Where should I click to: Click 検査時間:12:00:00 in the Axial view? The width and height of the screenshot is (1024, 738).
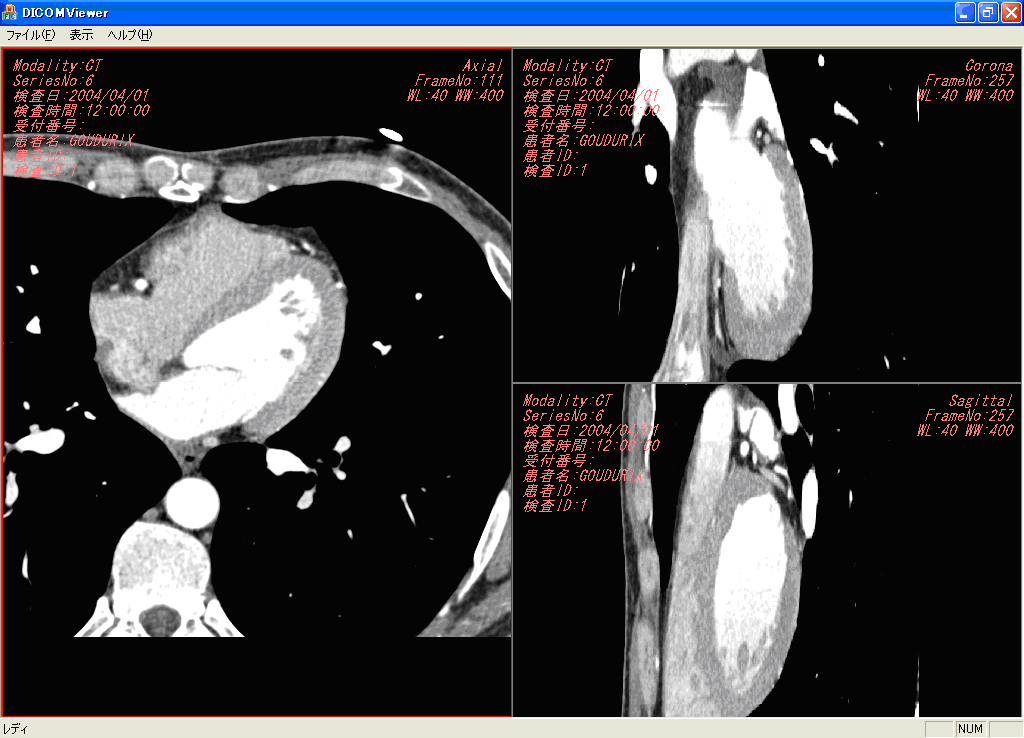click(82, 111)
